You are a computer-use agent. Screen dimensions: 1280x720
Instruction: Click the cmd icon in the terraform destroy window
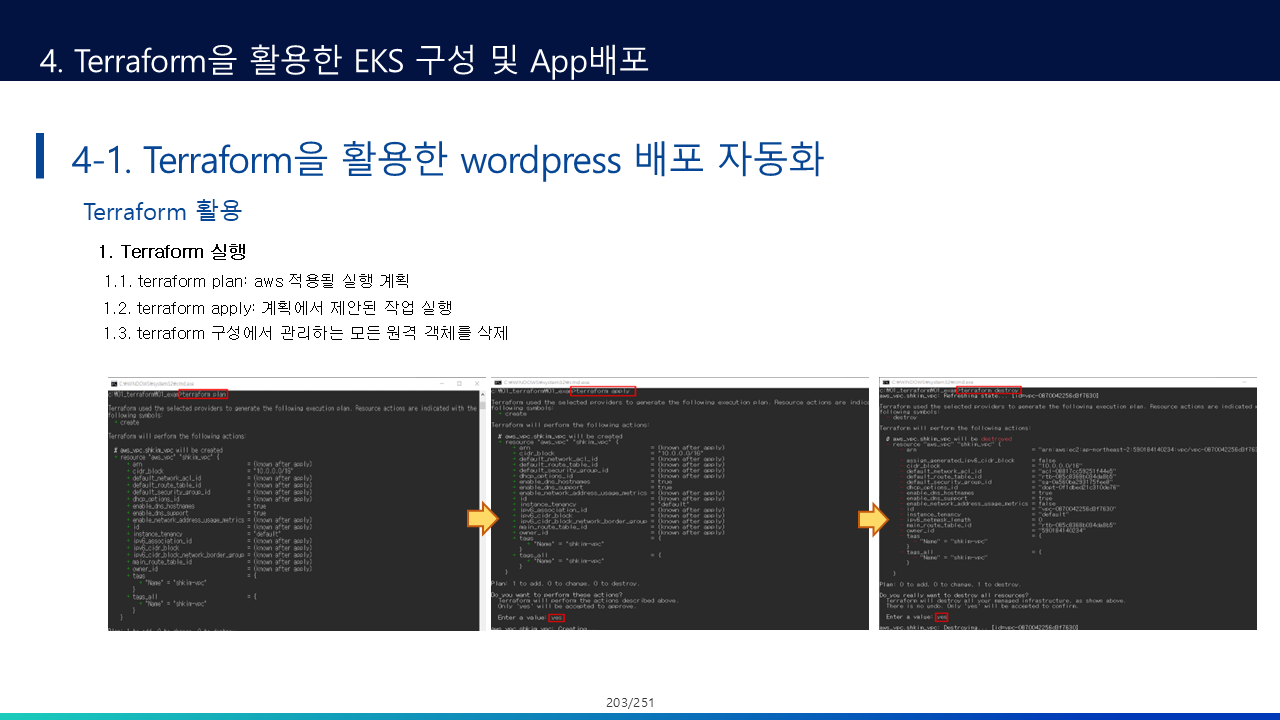(x=884, y=383)
